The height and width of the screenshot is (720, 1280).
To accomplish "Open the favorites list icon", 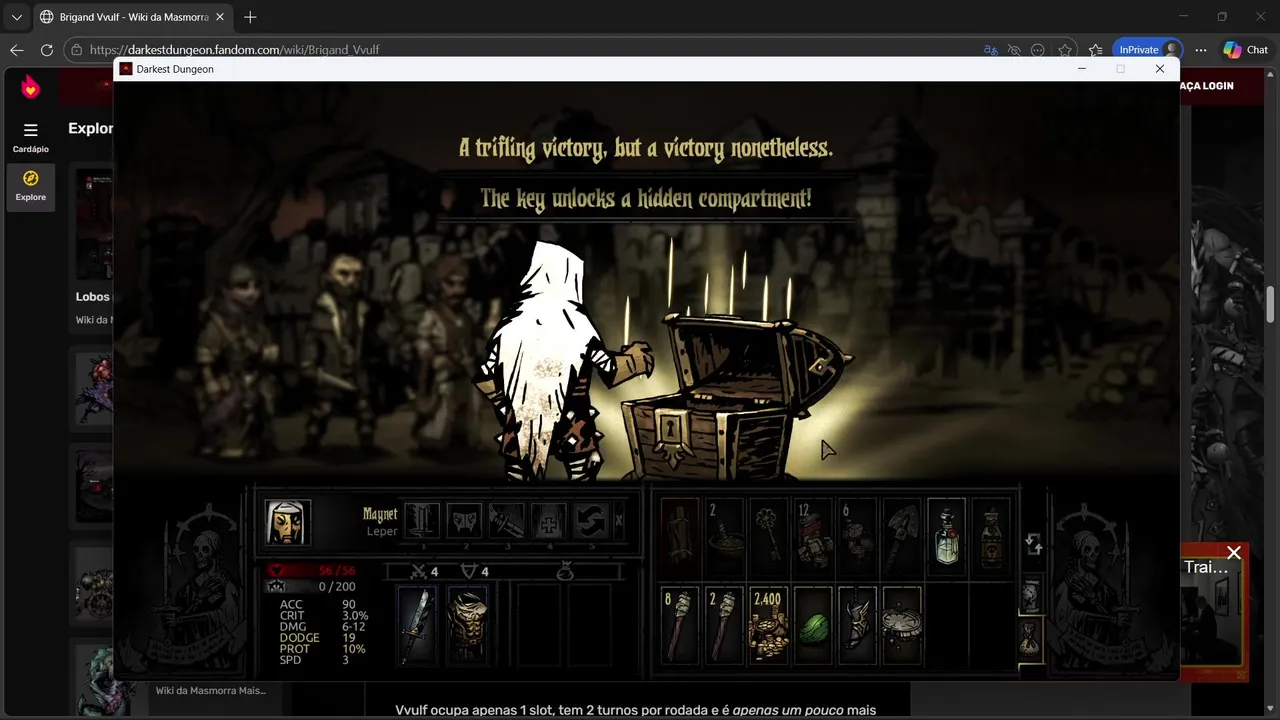I will point(1096,50).
